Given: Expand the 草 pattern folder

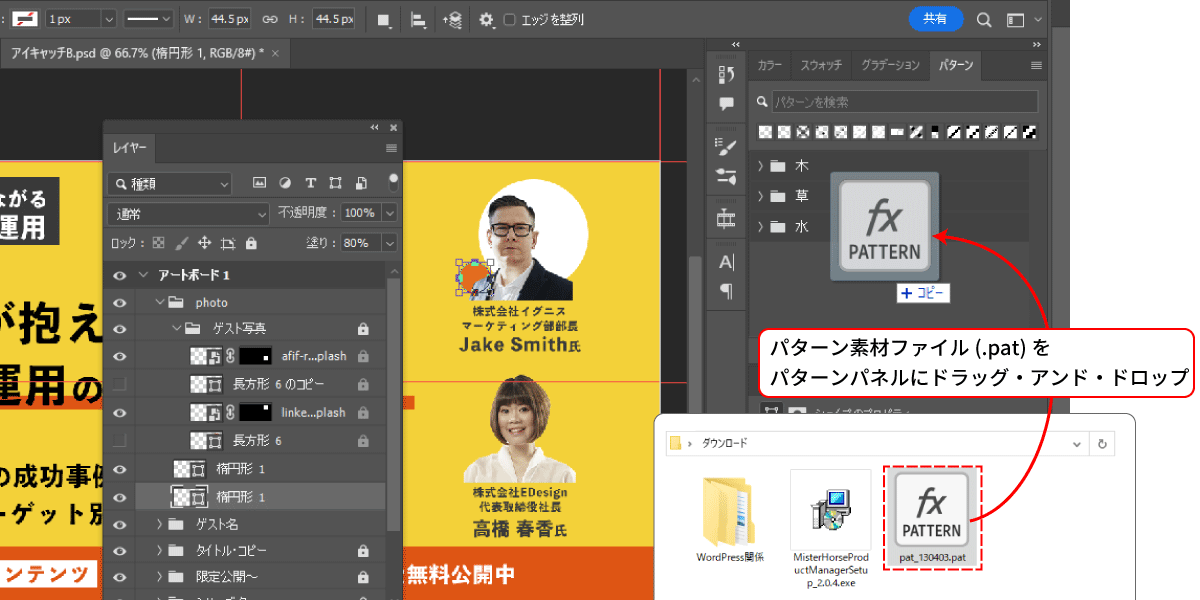Looking at the screenshot, I should click(x=761, y=196).
